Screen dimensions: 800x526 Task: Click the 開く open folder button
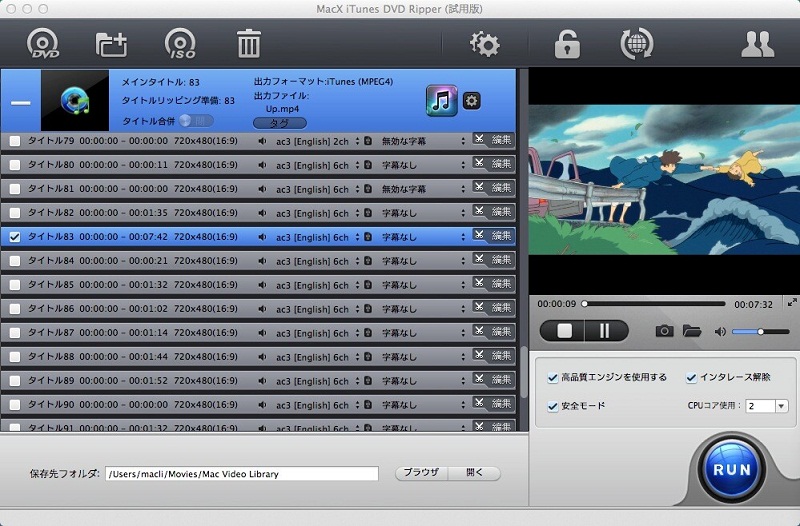click(x=474, y=472)
